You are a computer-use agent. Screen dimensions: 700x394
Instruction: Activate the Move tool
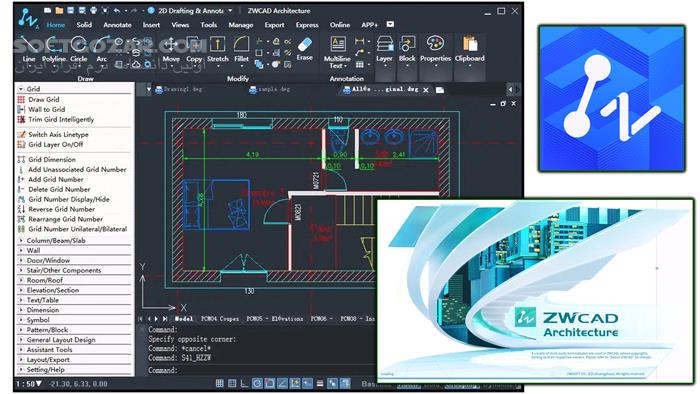[171, 49]
